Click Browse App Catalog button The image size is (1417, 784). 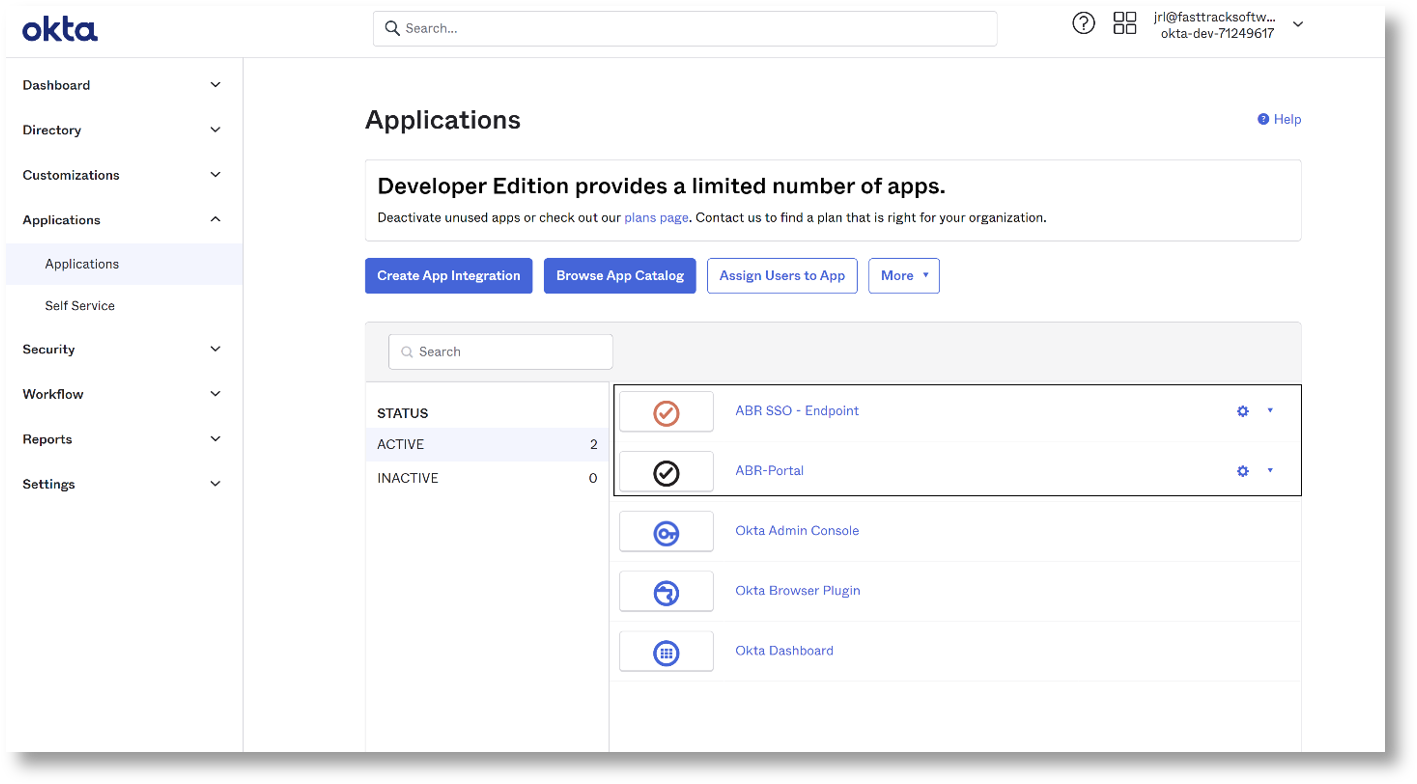[620, 276]
